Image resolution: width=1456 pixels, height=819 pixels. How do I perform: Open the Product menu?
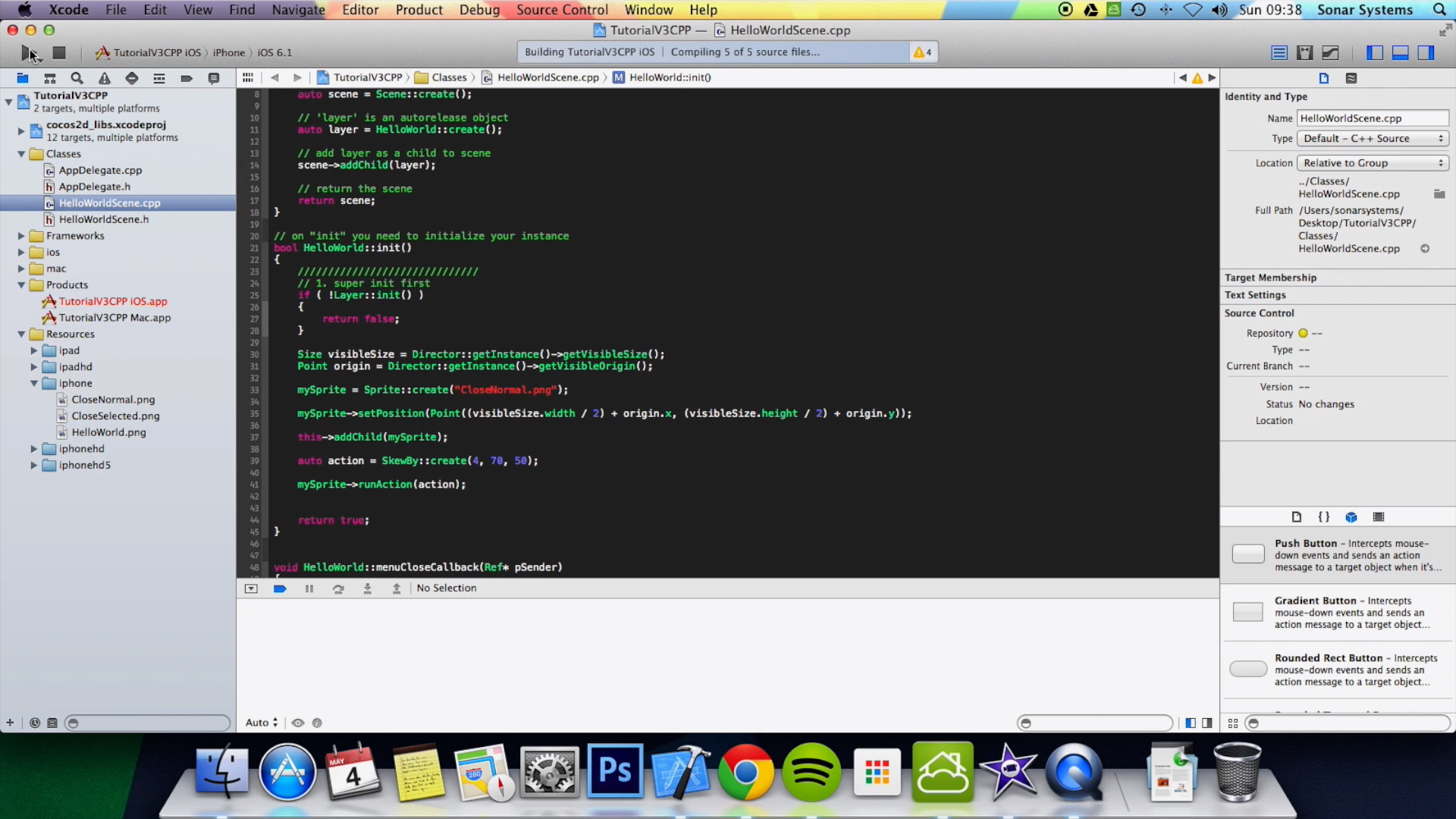click(x=419, y=10)
